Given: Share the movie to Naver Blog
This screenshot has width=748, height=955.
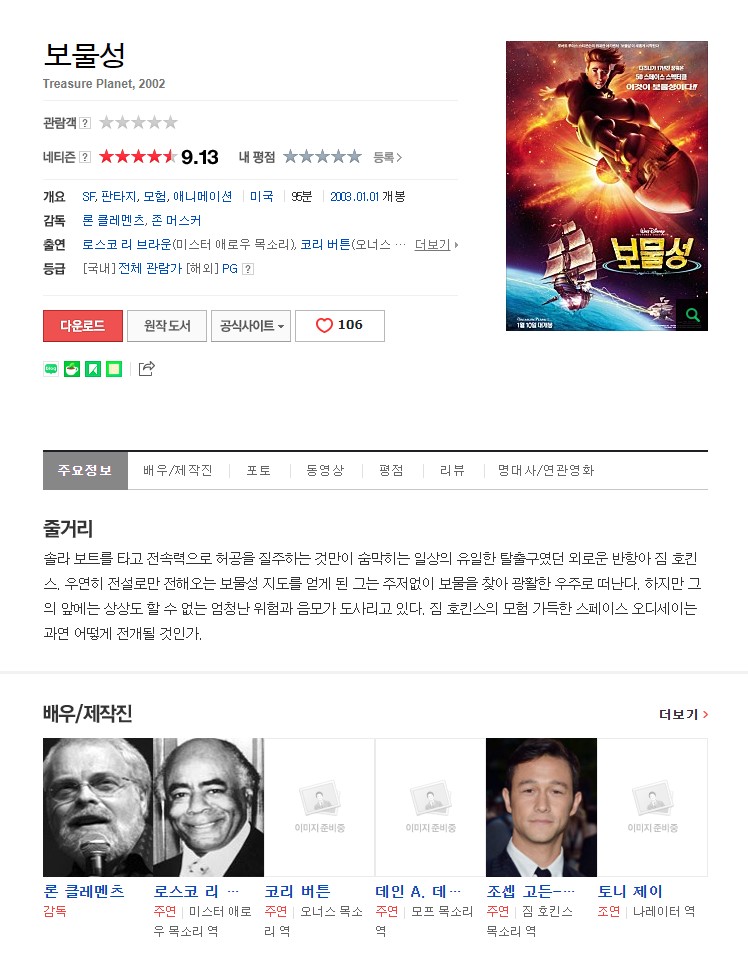Looking at the screenshot, I should click(51, 368).
